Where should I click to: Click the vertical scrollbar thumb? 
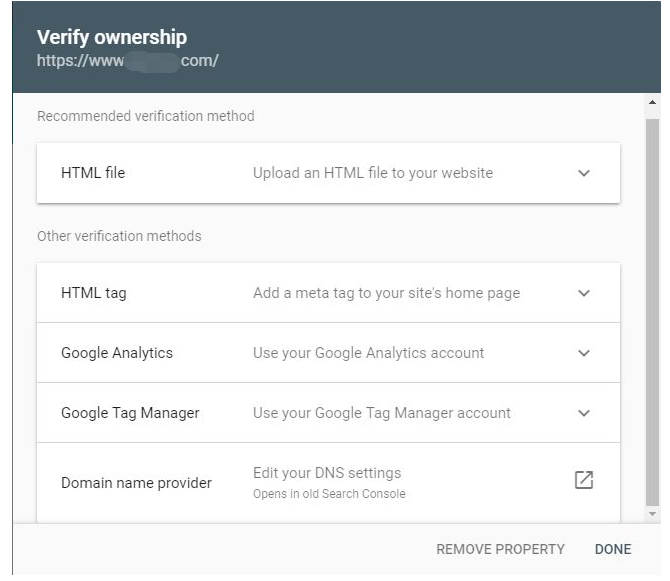click(x=652, y=312)
